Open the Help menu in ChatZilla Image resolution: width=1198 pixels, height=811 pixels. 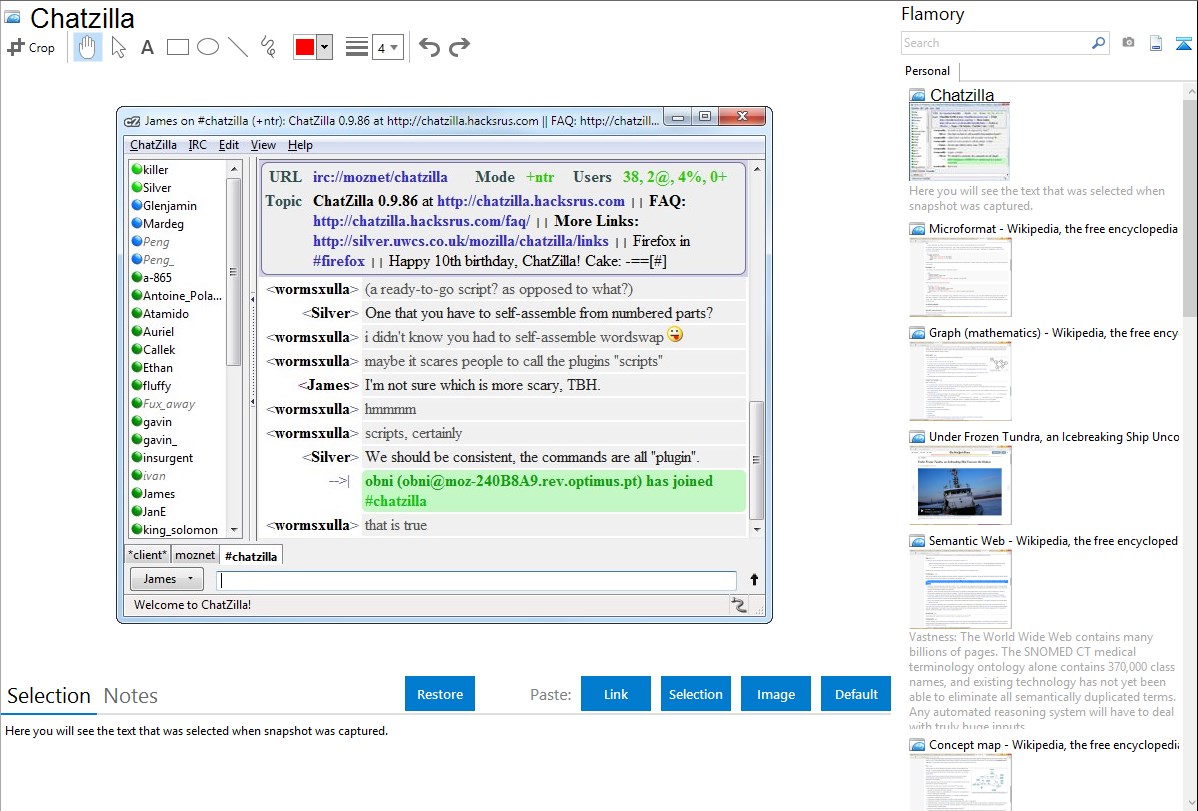click(300, 145)
